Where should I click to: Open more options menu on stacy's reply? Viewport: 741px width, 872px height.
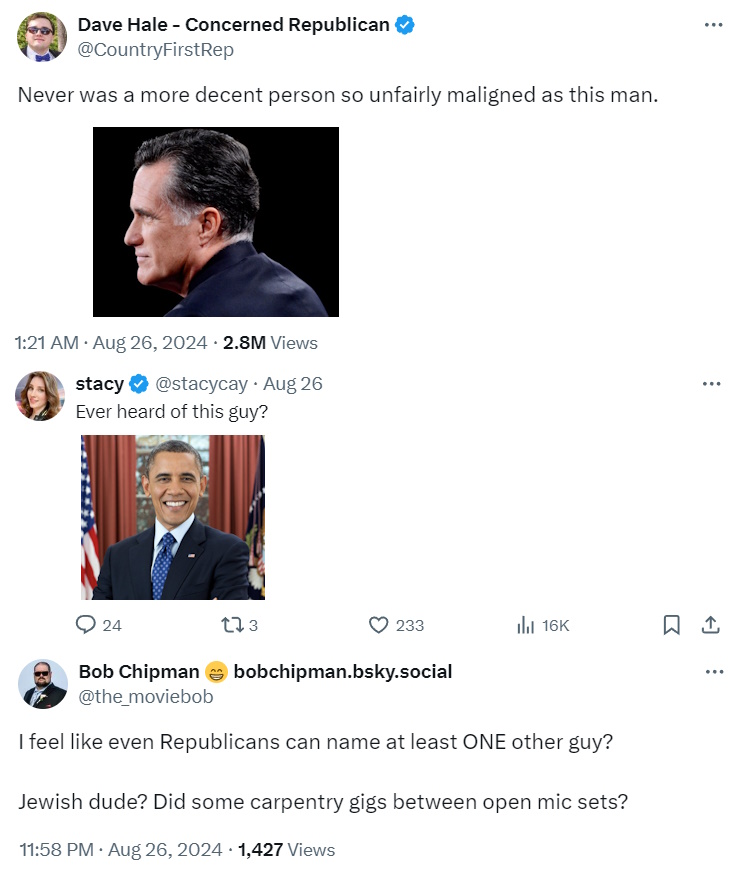[712, 384]
